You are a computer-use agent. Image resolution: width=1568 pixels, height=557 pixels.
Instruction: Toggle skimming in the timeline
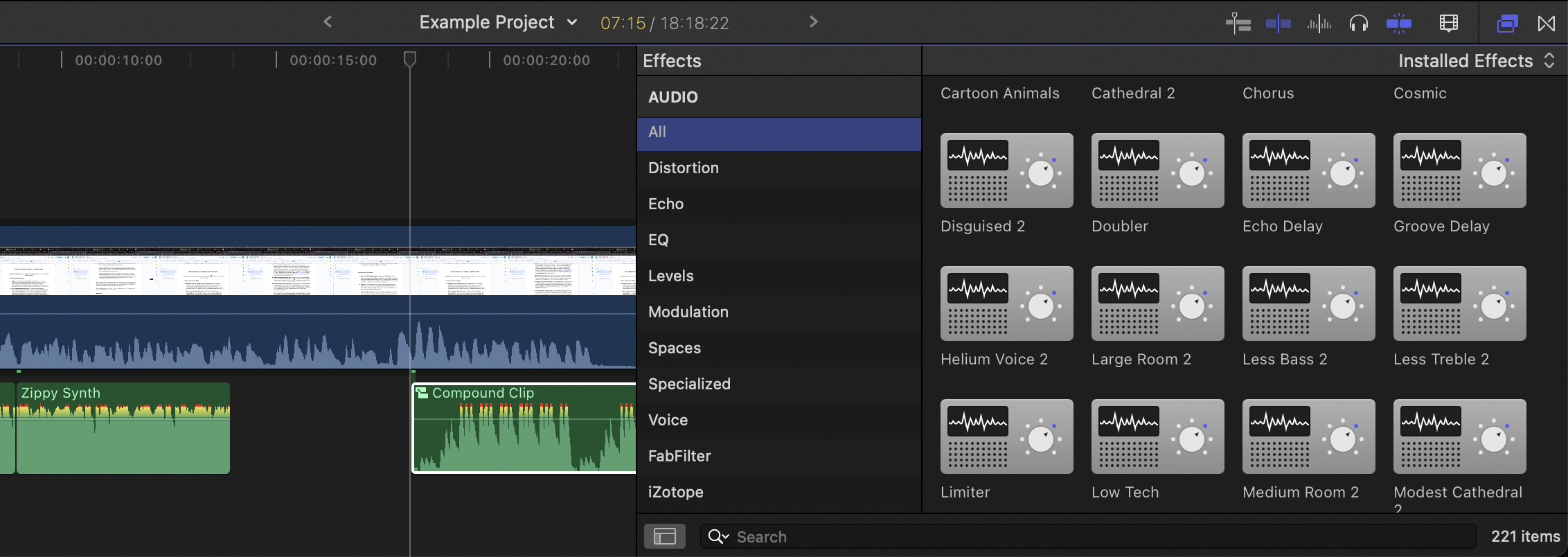click(x=1279, y=24)
